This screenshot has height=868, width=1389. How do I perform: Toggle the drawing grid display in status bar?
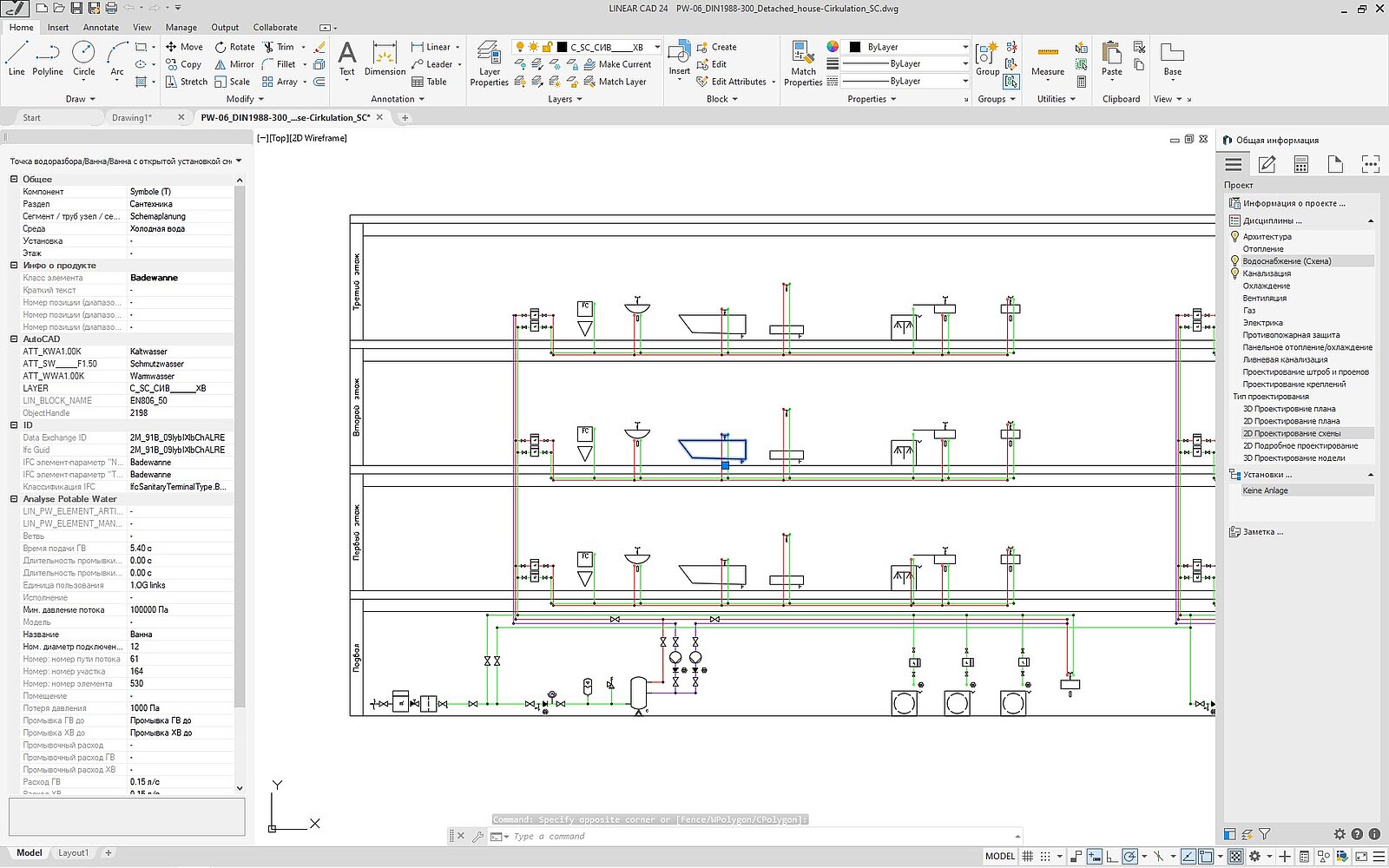point(1028,856)
